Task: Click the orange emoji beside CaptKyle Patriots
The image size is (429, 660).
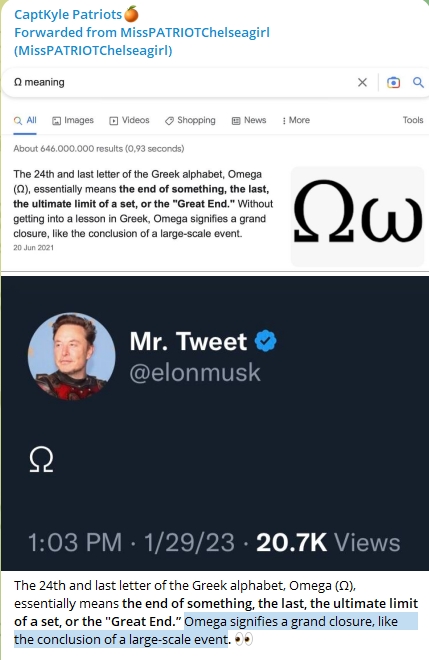Action: coord(132,14)
